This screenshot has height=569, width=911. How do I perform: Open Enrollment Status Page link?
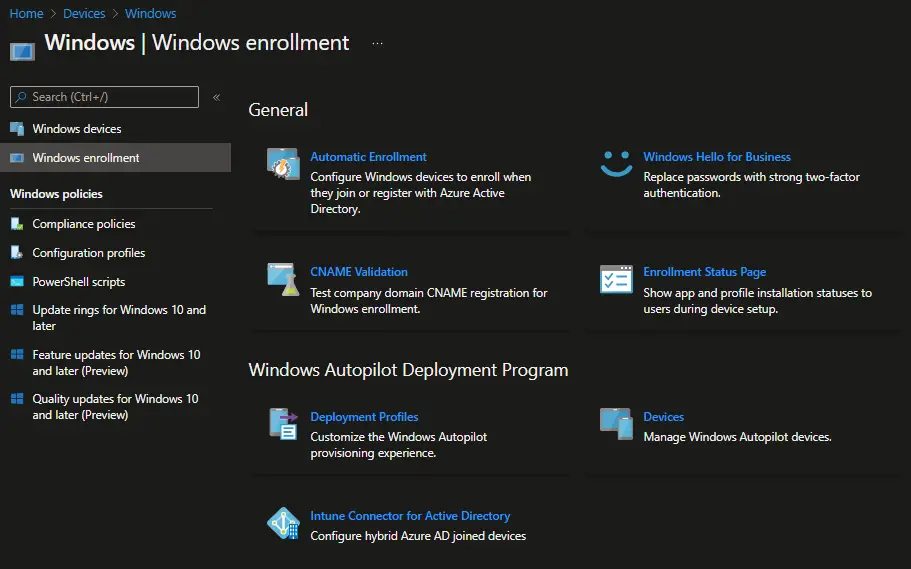coord(705,272)
